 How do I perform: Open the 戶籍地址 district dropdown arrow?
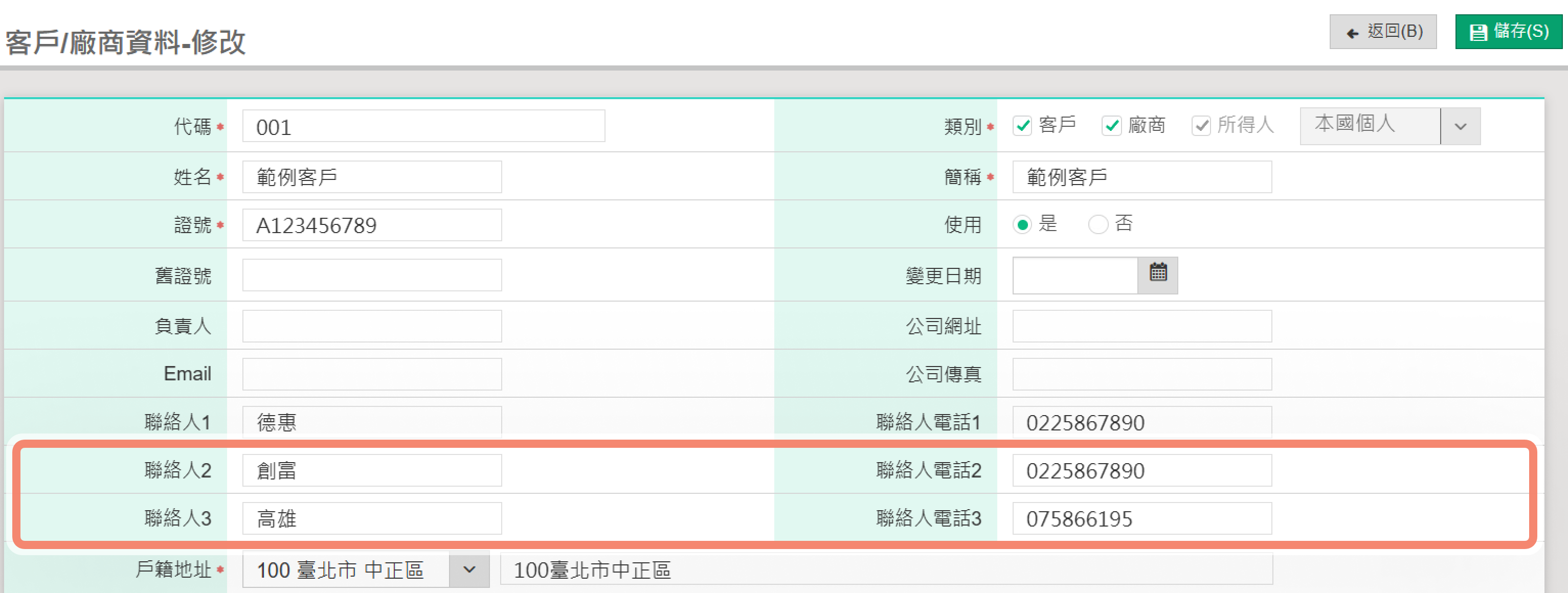click(x=468, y=569)
